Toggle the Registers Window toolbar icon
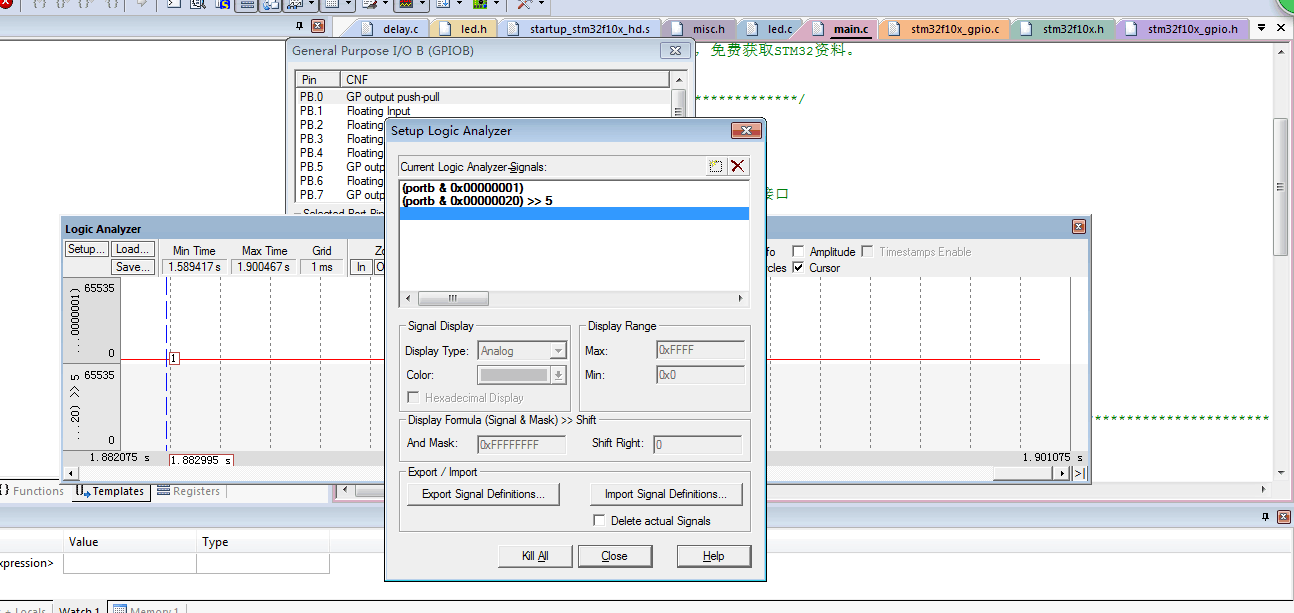This screenshot has height=613, width=1294. click(x=247, y=4)
